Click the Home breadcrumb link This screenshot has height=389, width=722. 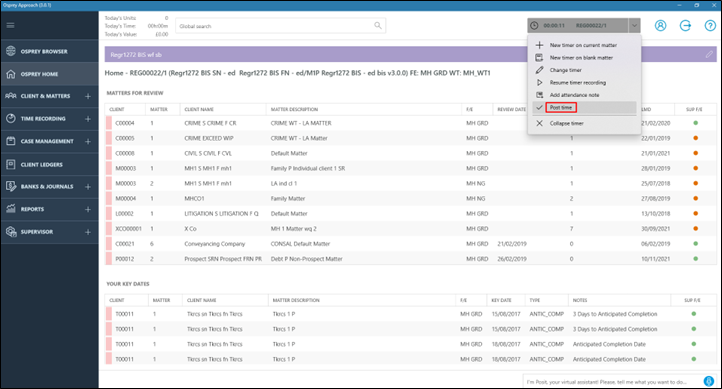114,73
